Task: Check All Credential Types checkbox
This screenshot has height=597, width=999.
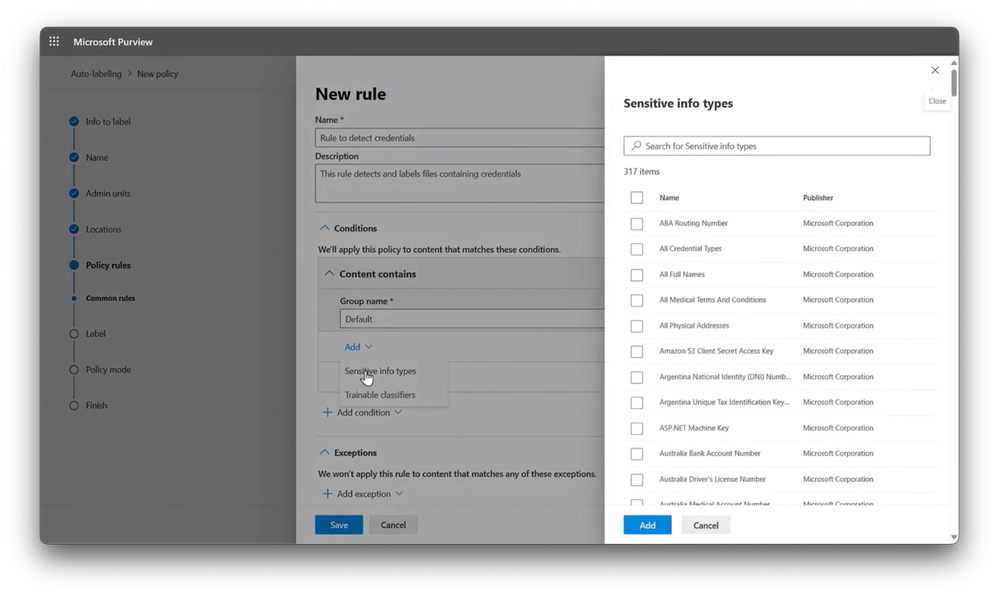Action: coord(636,249)
